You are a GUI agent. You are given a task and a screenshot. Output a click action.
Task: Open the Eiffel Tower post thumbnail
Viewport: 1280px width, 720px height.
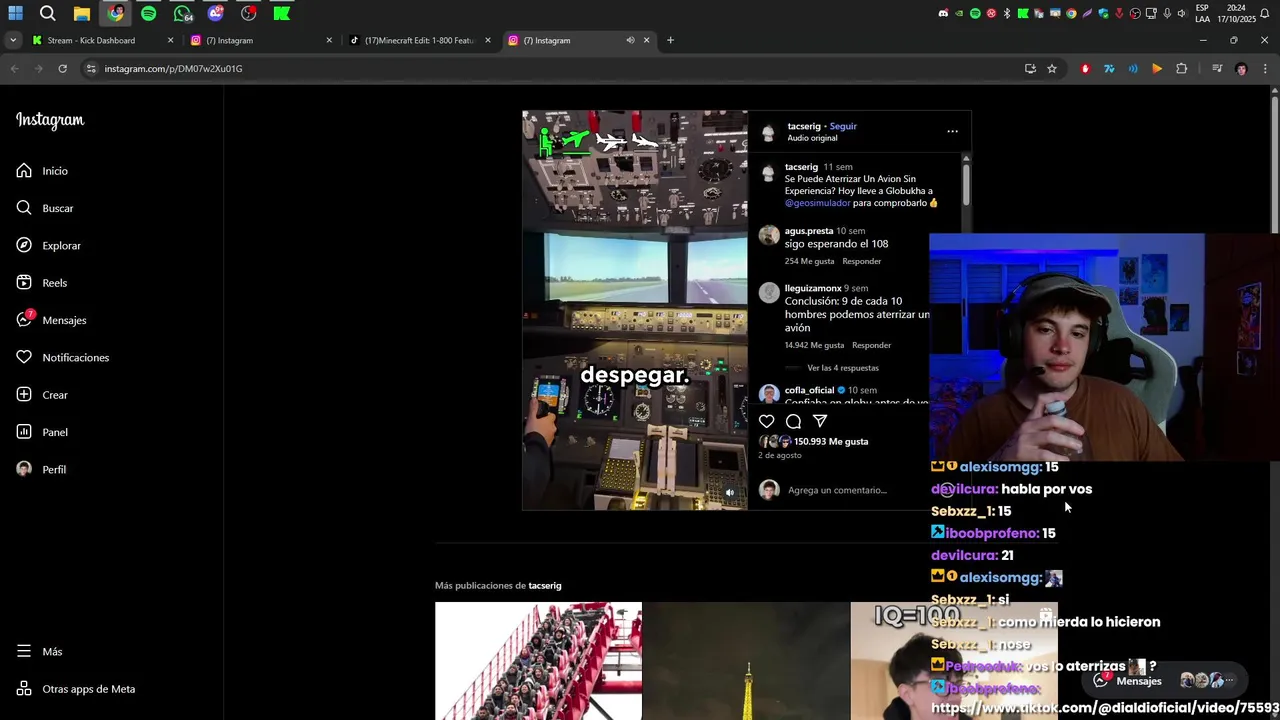pyautogui.click(x=746, y=661)
